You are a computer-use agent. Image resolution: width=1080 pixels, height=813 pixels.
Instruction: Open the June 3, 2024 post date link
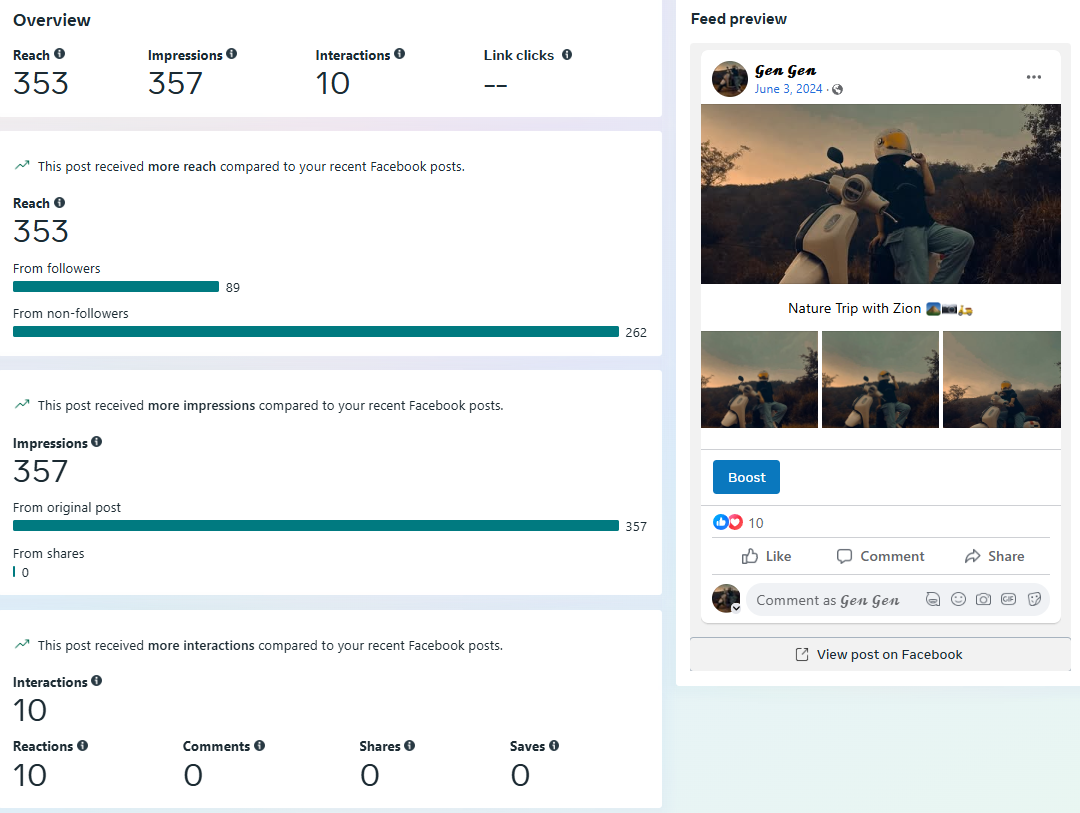(788, 89)
